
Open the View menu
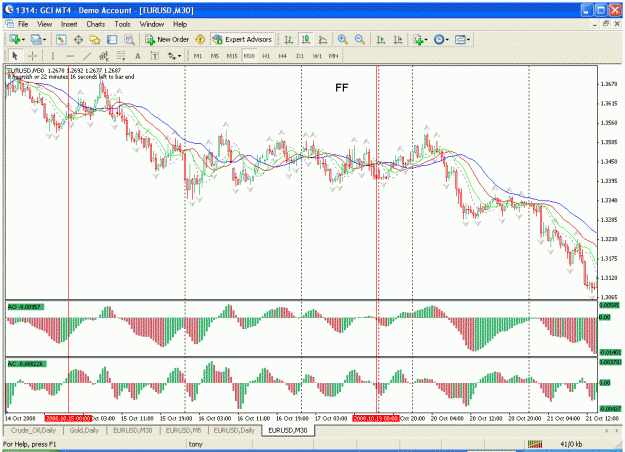(45, 24)
